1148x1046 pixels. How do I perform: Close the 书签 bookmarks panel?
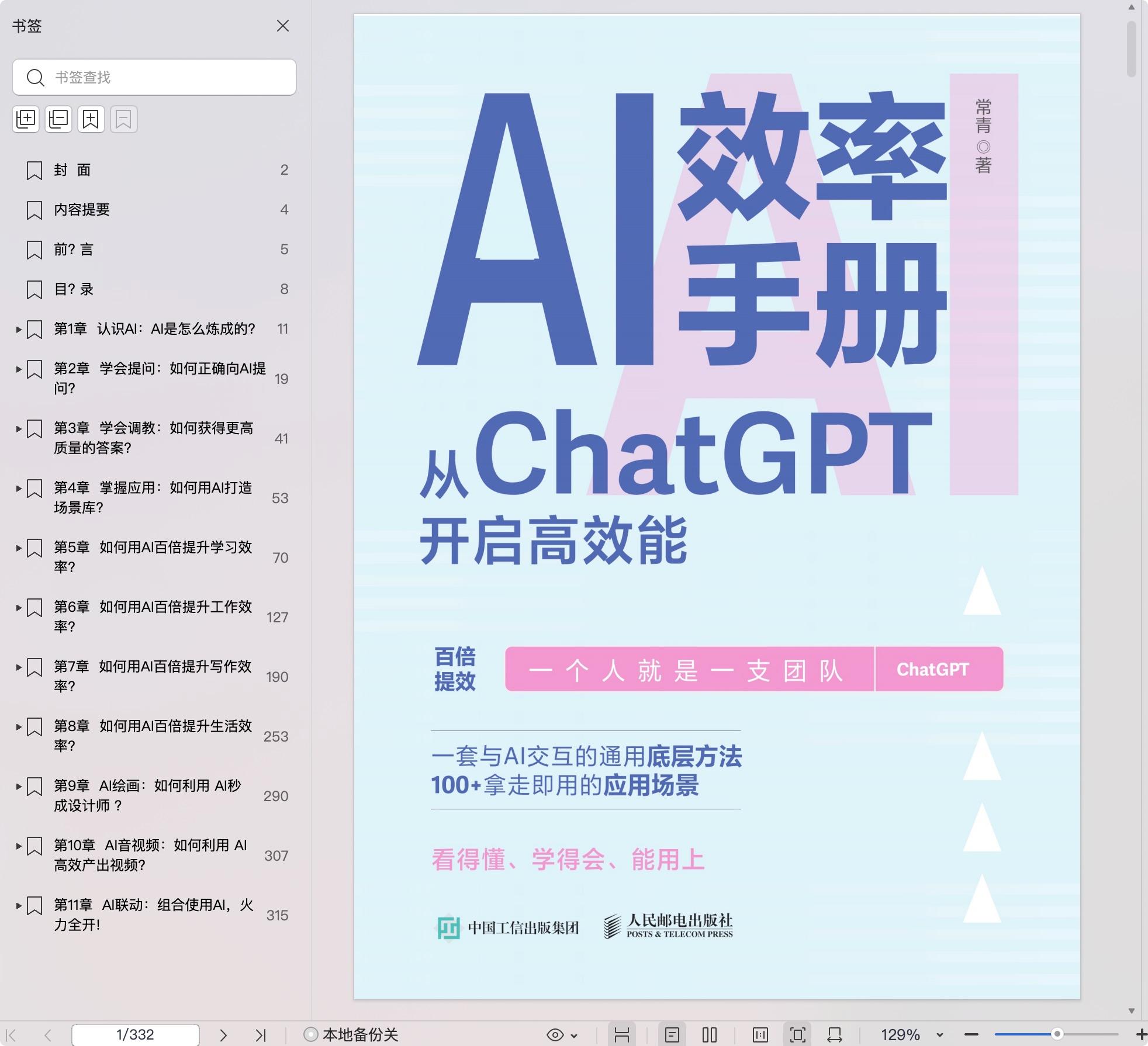(283, 26)
